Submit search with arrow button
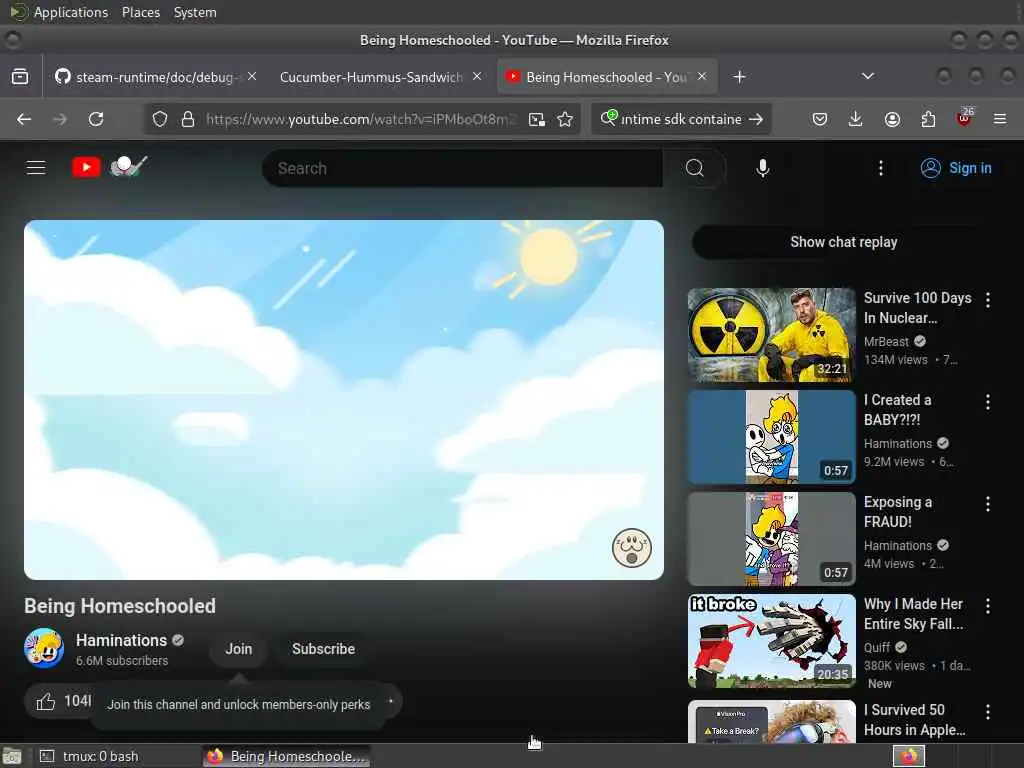Viewport: 1024px width, 768px height. pos(756,119)
